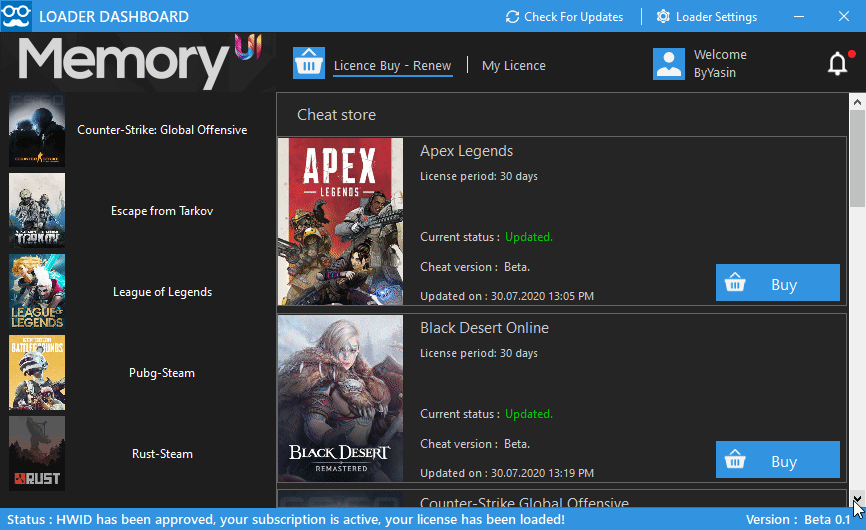Image resolution: width=866 pixels, height=530 pixels.
Task: Choose Counter-Strike: Global Offensive sidebar label
Action: coord(162,130)
